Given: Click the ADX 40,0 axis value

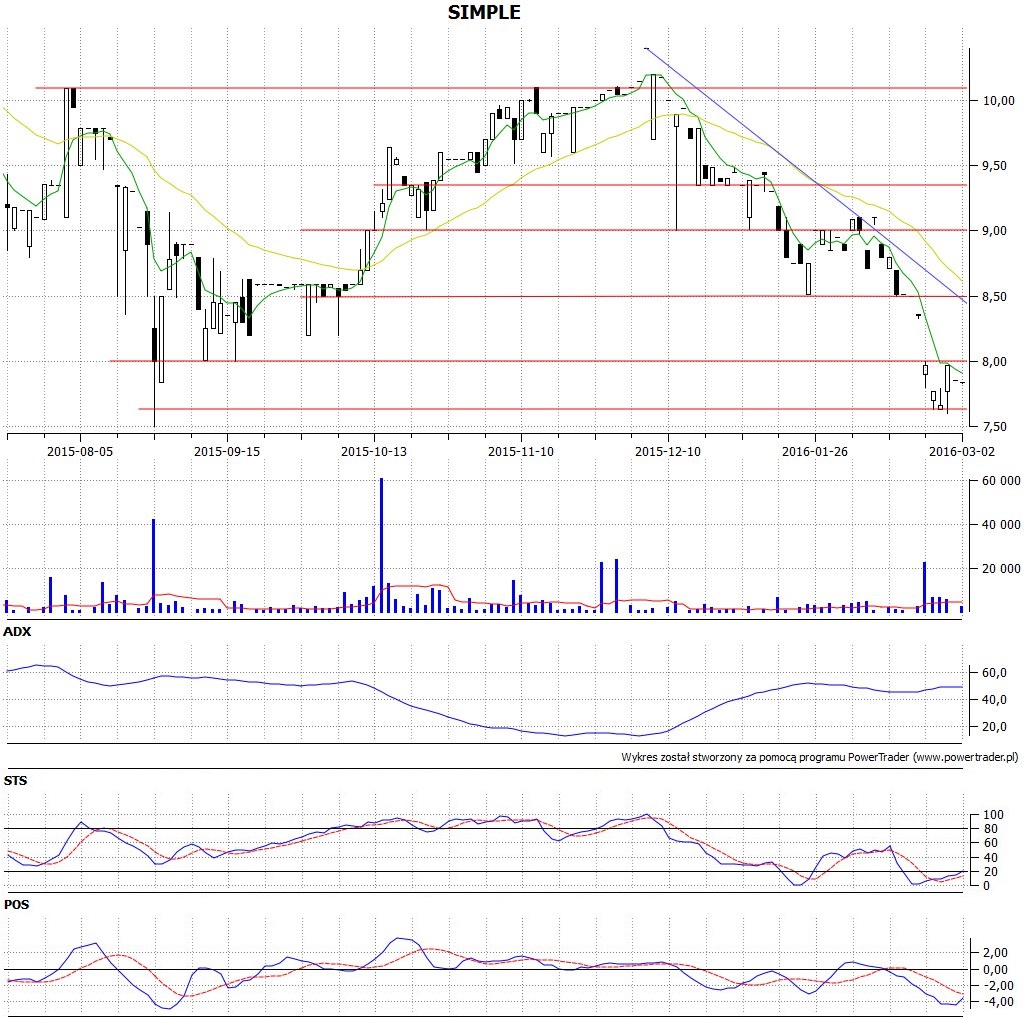Looking at the screenshot, I should click(994, 700).
